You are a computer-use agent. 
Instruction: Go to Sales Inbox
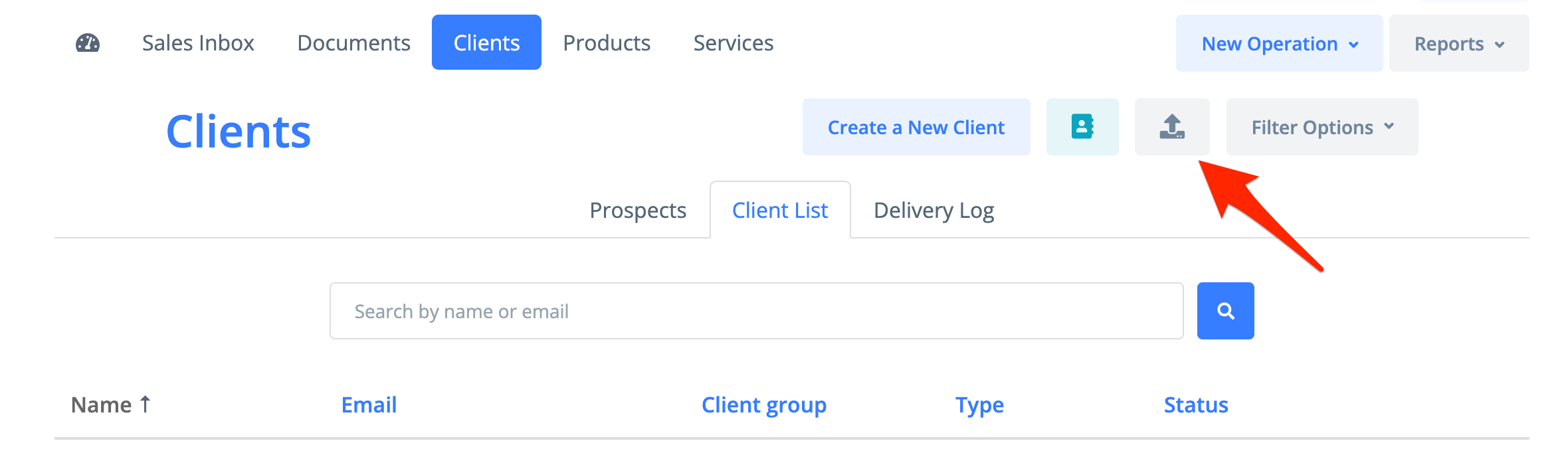[198, 43]
